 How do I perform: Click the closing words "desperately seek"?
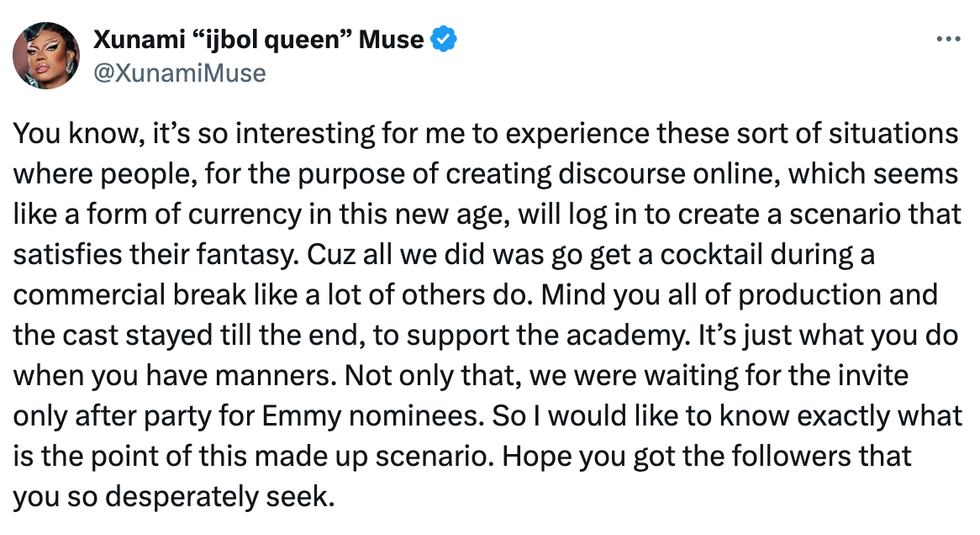point(222,497)
